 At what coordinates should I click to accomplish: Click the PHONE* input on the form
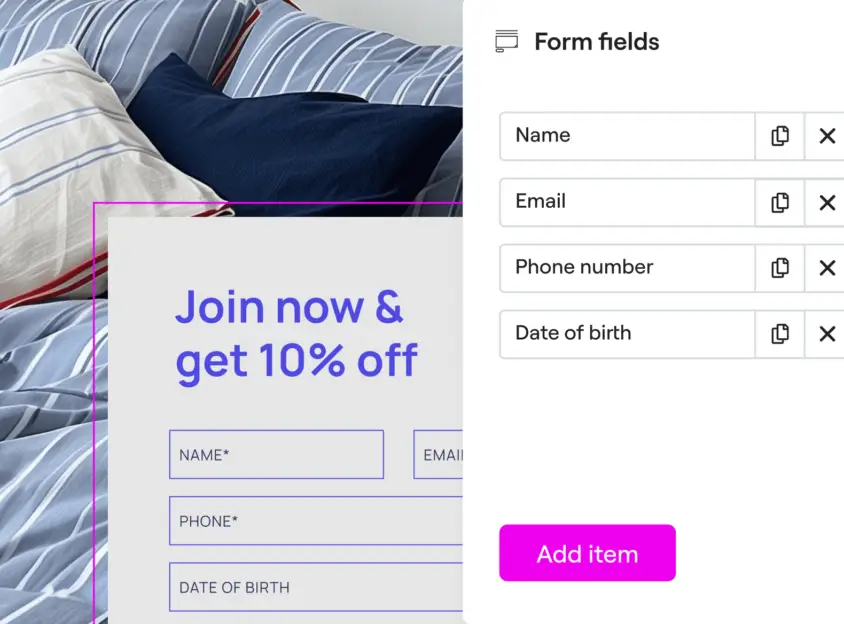coord(315,521)
